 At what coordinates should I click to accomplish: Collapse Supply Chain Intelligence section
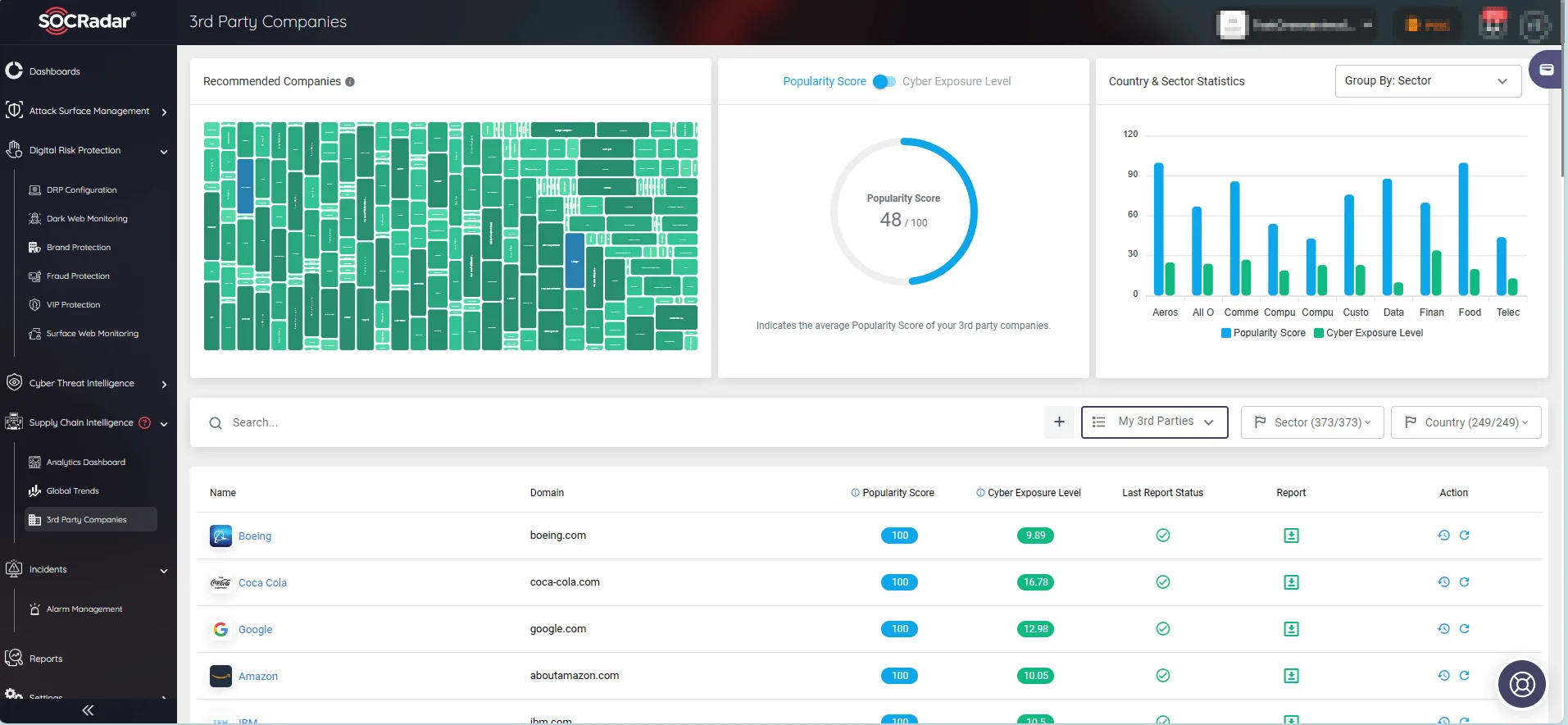click(x=164, y=423)
